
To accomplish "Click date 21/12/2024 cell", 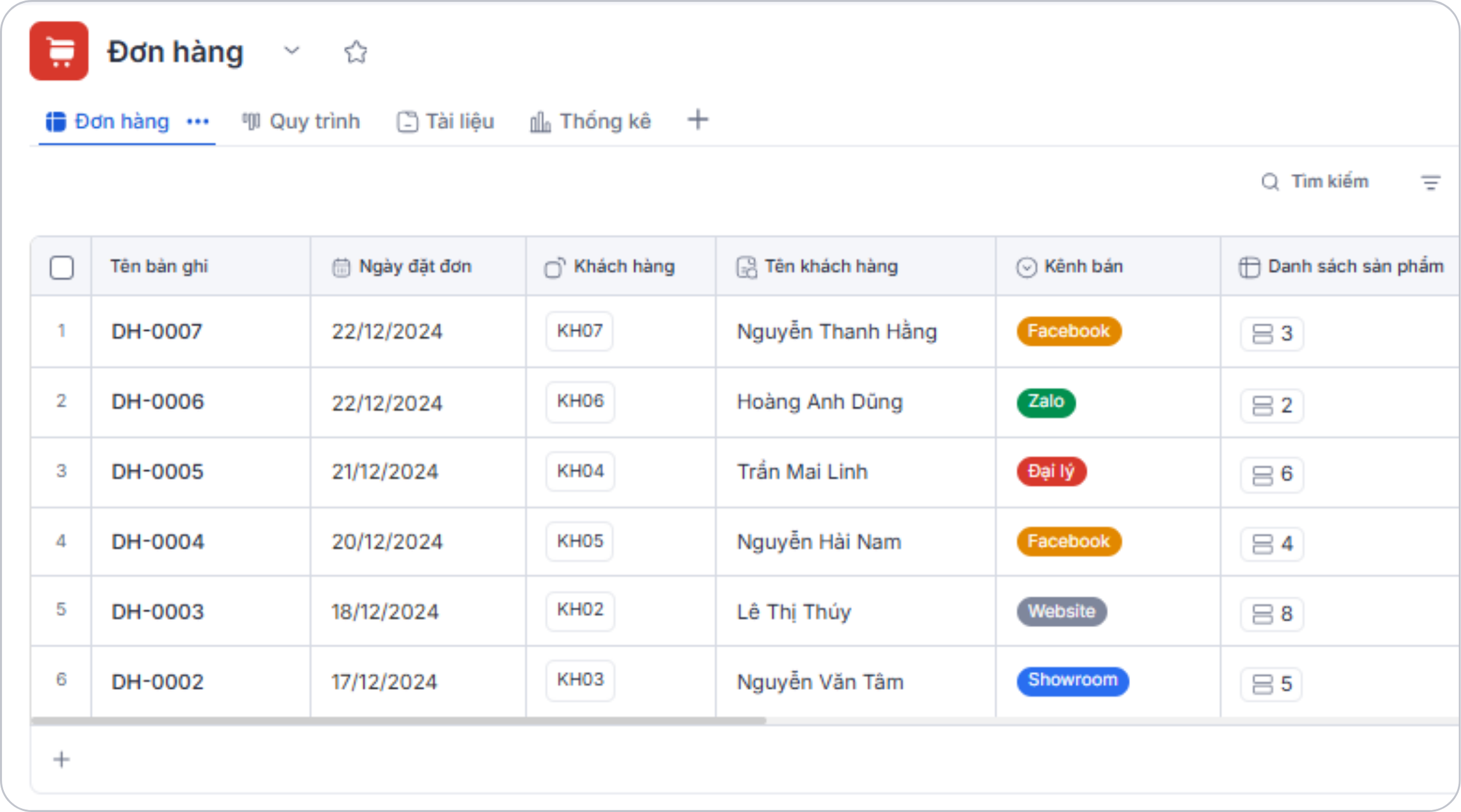I will tap(385, 472).
